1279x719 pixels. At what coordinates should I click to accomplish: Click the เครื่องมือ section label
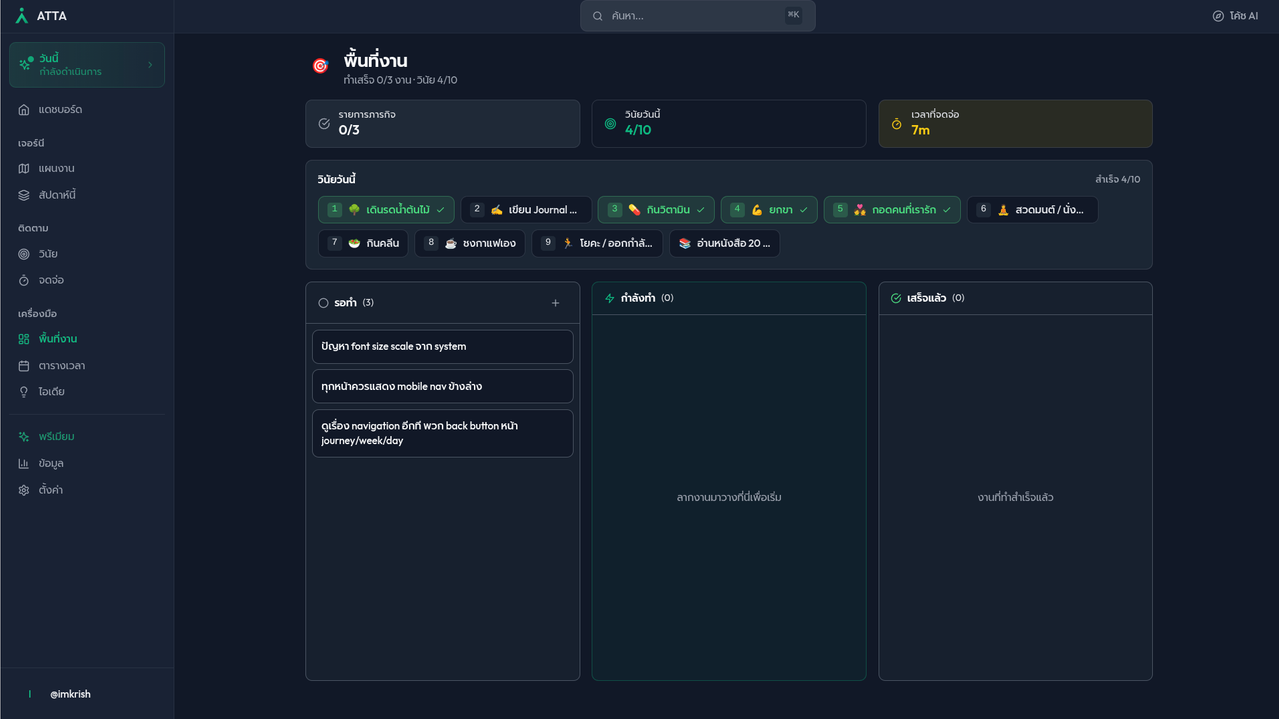[x=37, y=314]
